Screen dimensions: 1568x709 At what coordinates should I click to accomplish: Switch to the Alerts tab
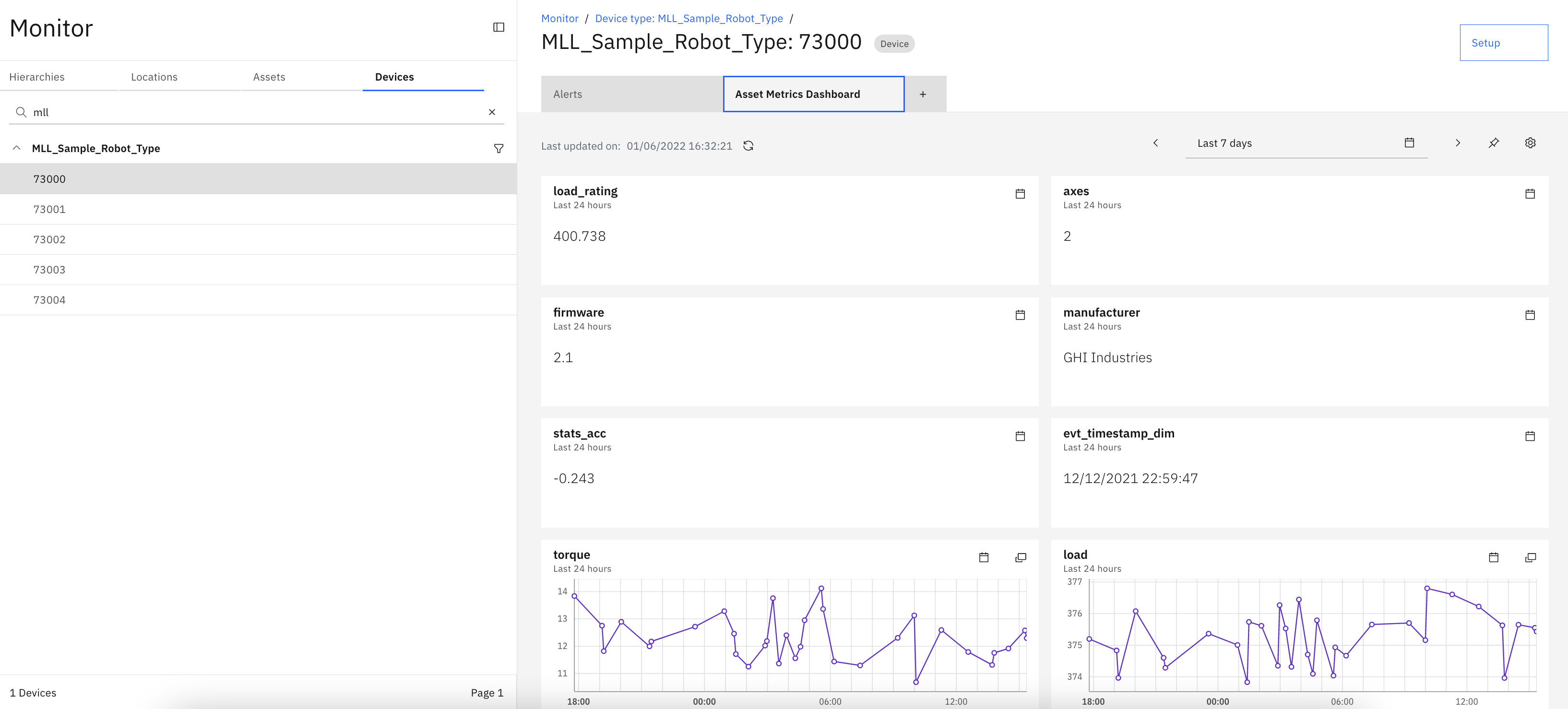tap(632, 95)
